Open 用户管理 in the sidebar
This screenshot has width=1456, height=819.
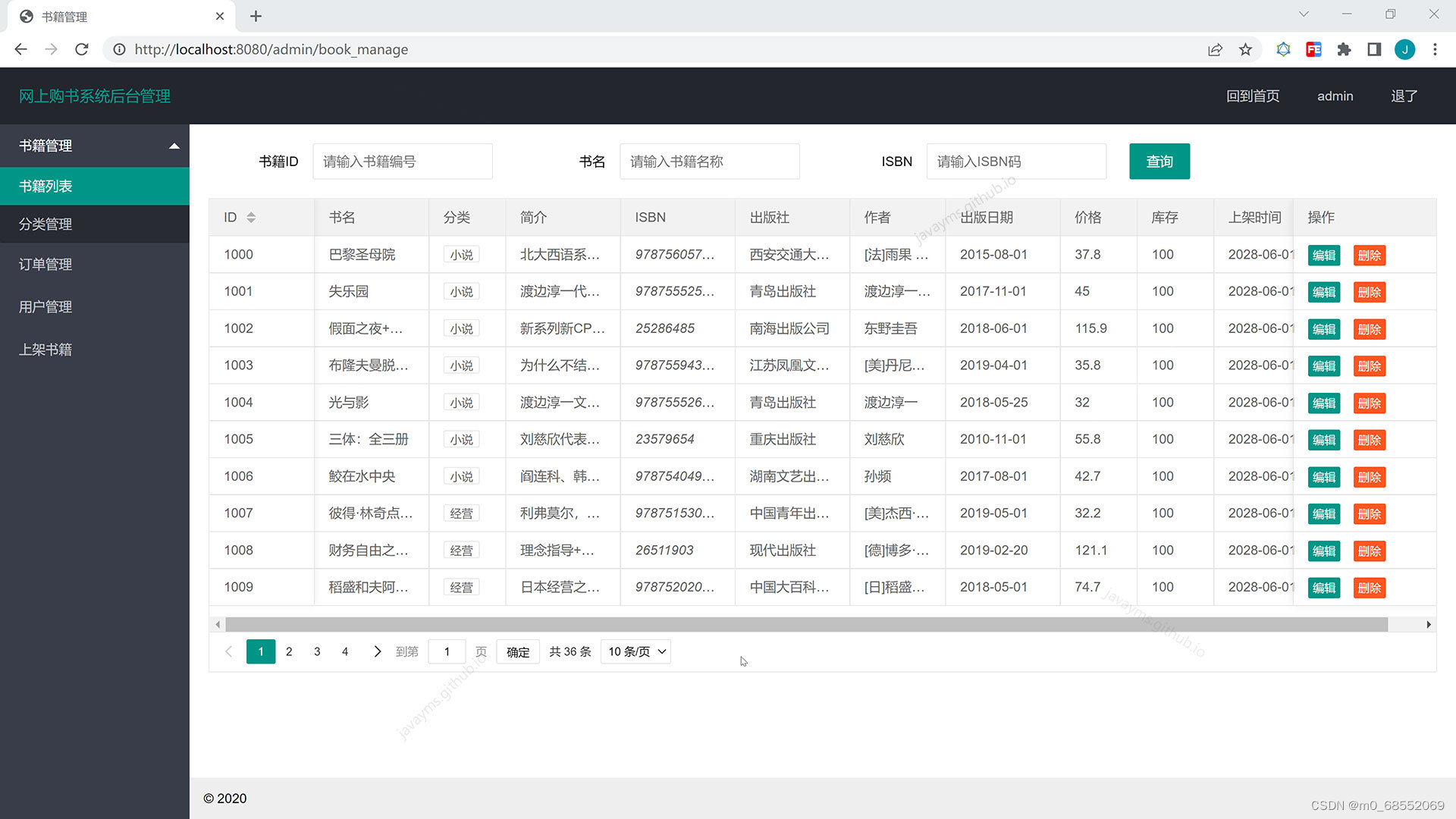pyautogui.click(x=95, y=307)
